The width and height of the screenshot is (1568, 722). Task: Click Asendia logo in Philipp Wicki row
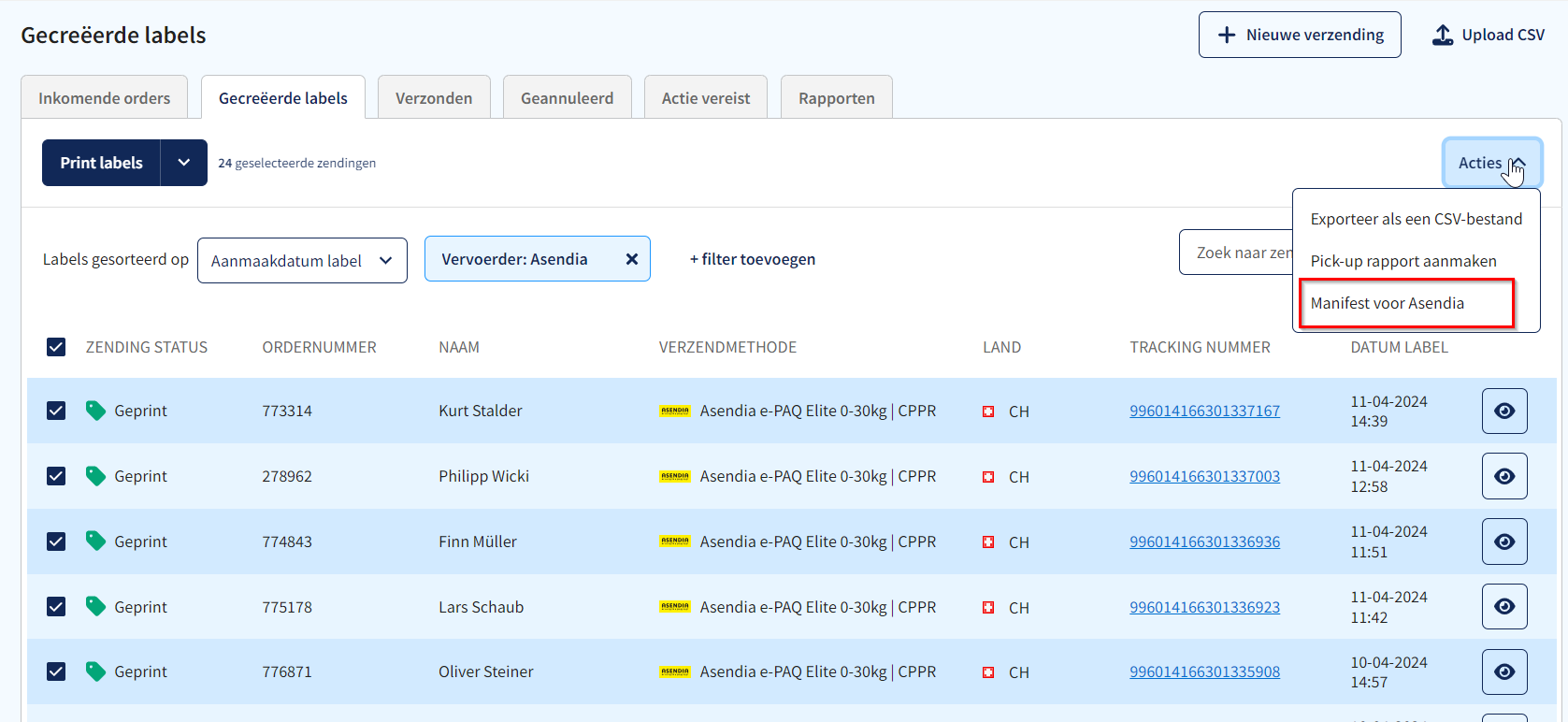point(675,476)
